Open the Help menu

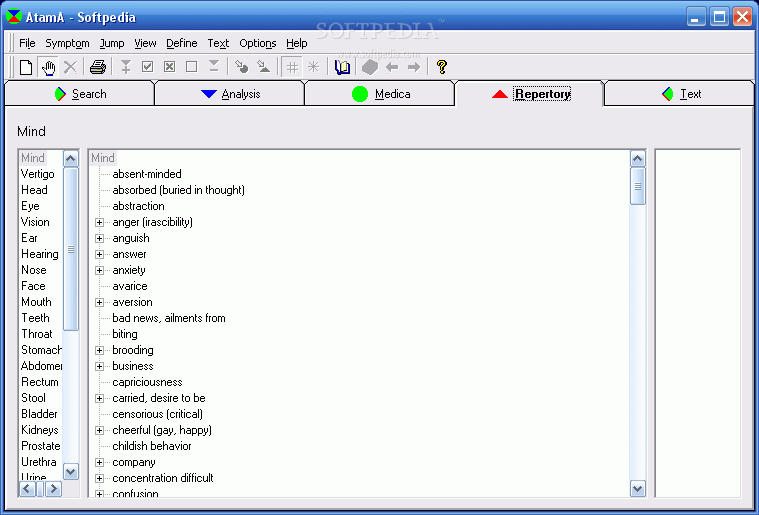point(297,43)
